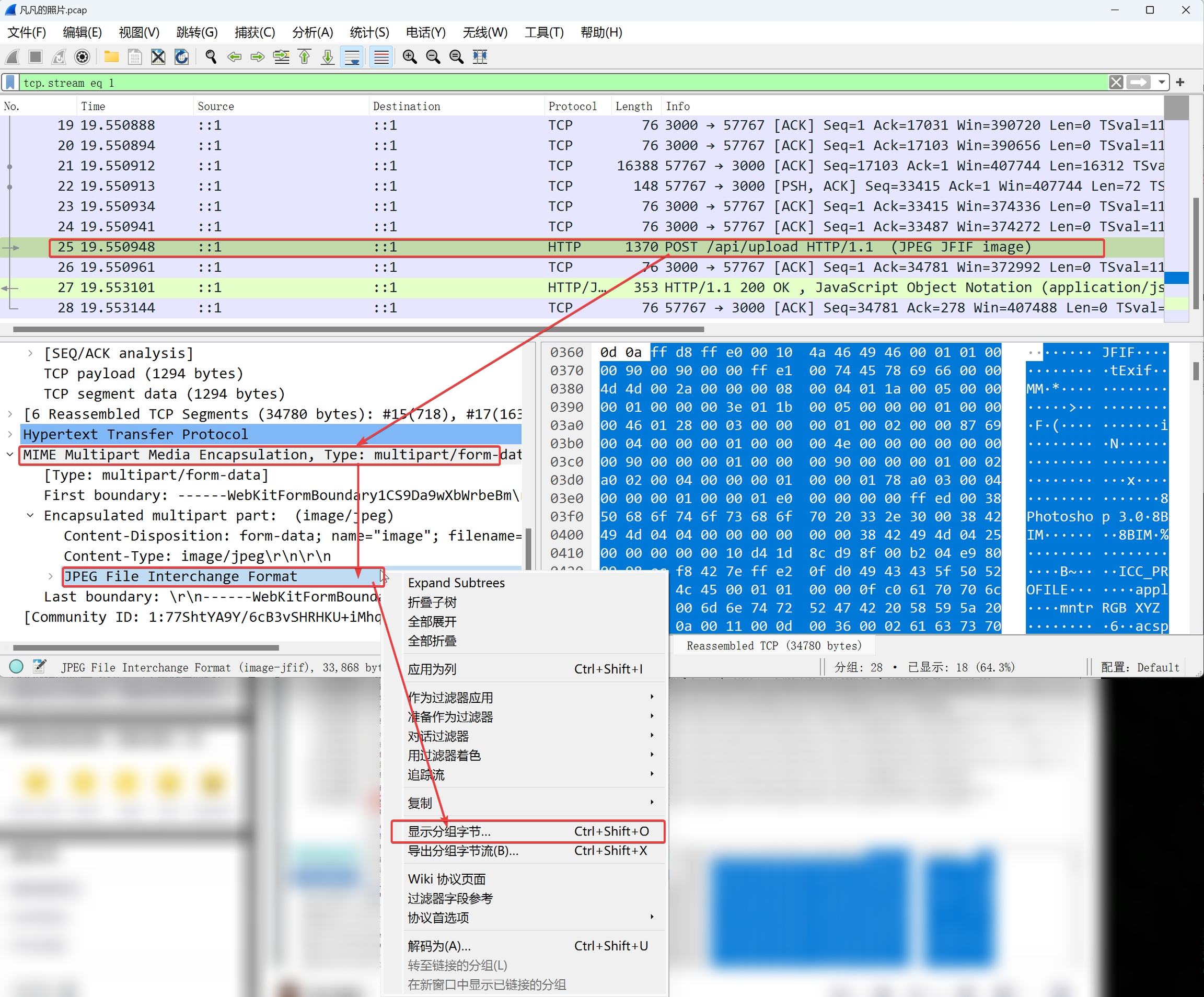Collapse the MIME Multipart Media Encapsulation node

(x=10, y=455)
